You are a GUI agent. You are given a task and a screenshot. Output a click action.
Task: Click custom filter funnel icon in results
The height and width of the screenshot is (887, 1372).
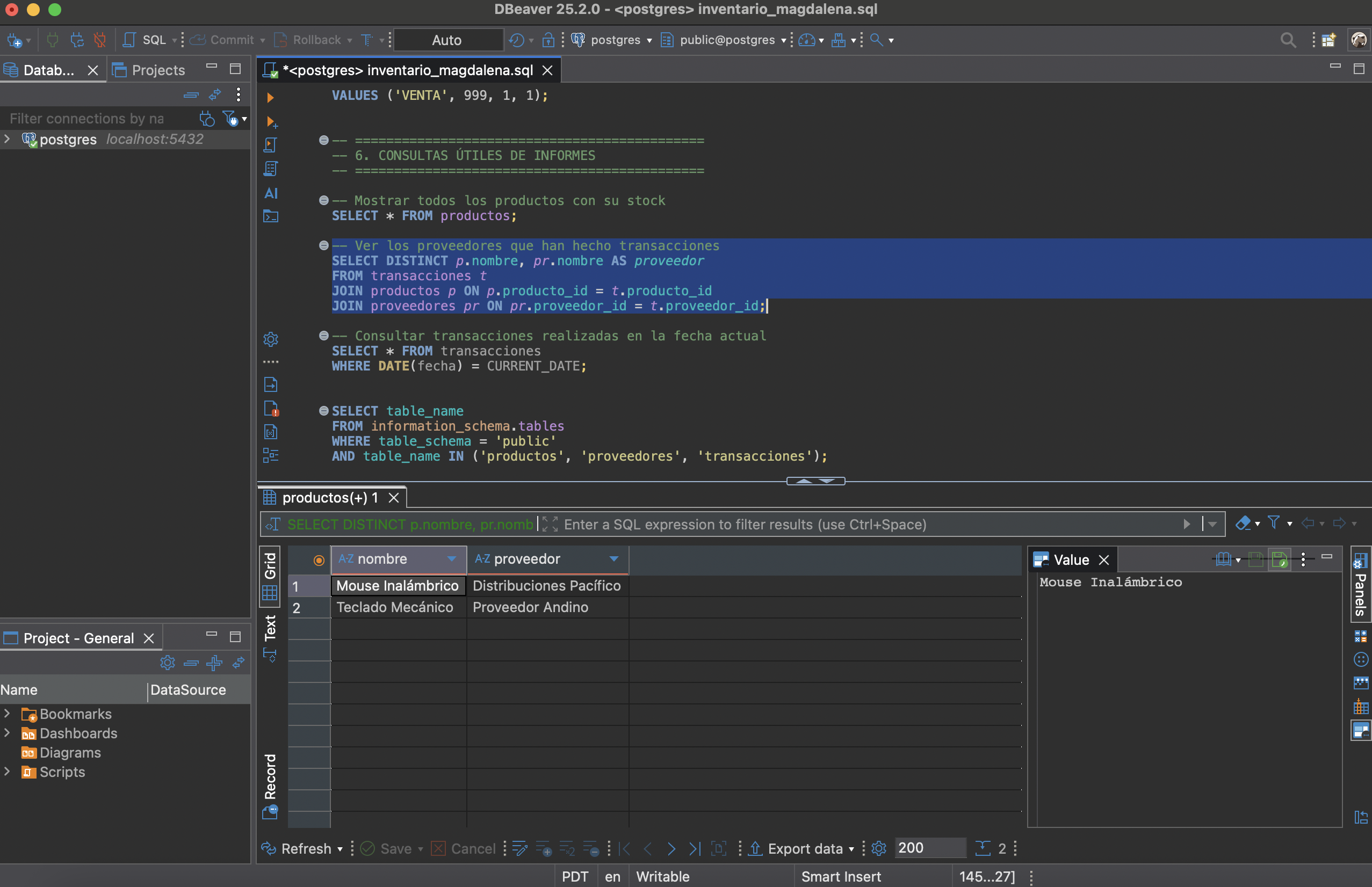1274,523
